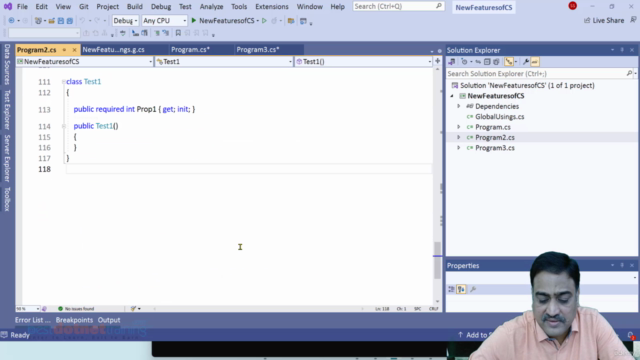This screenshot has width=640, height=360.
Task: Toggle auto-hide pin on Solution Explorer panel
Action: 622,50
